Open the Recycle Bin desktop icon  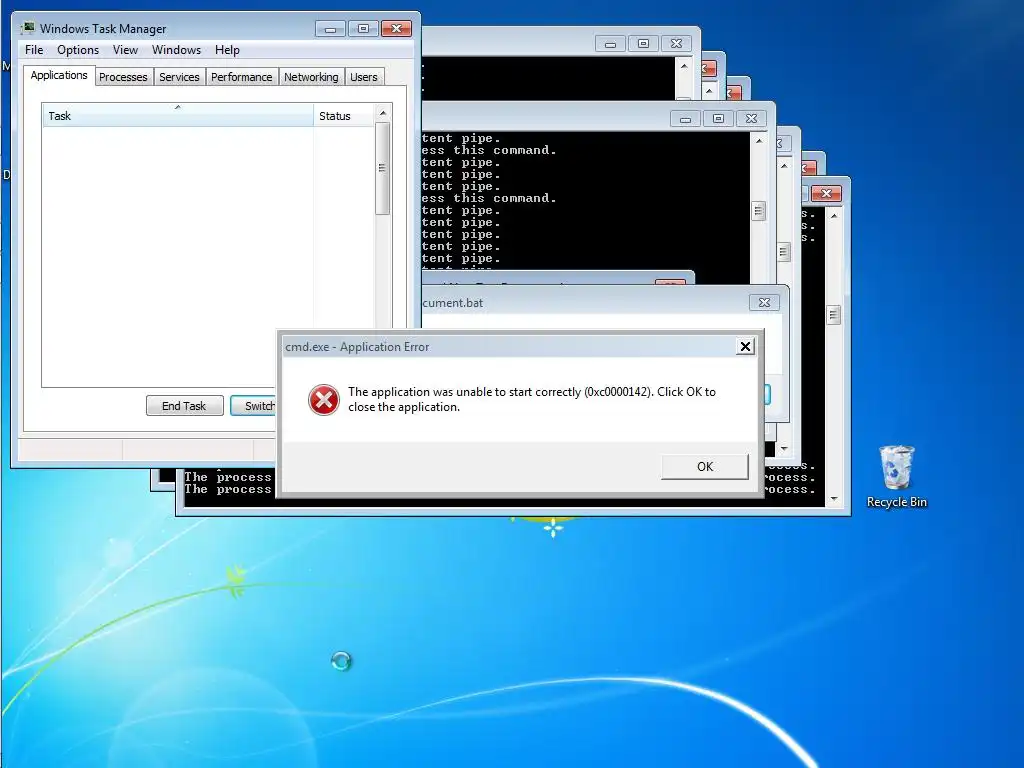point(897,477)
